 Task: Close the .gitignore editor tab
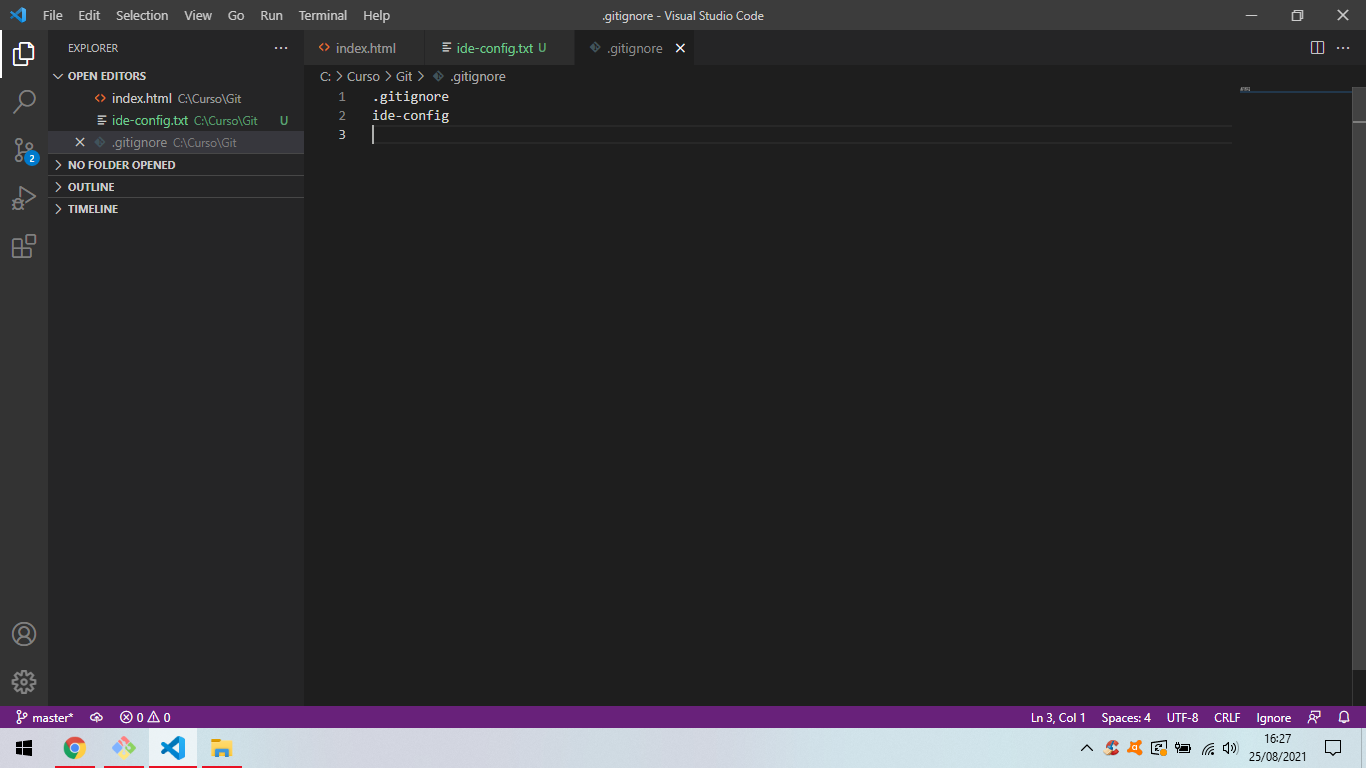pyautogui.click(x=680, y=48)
